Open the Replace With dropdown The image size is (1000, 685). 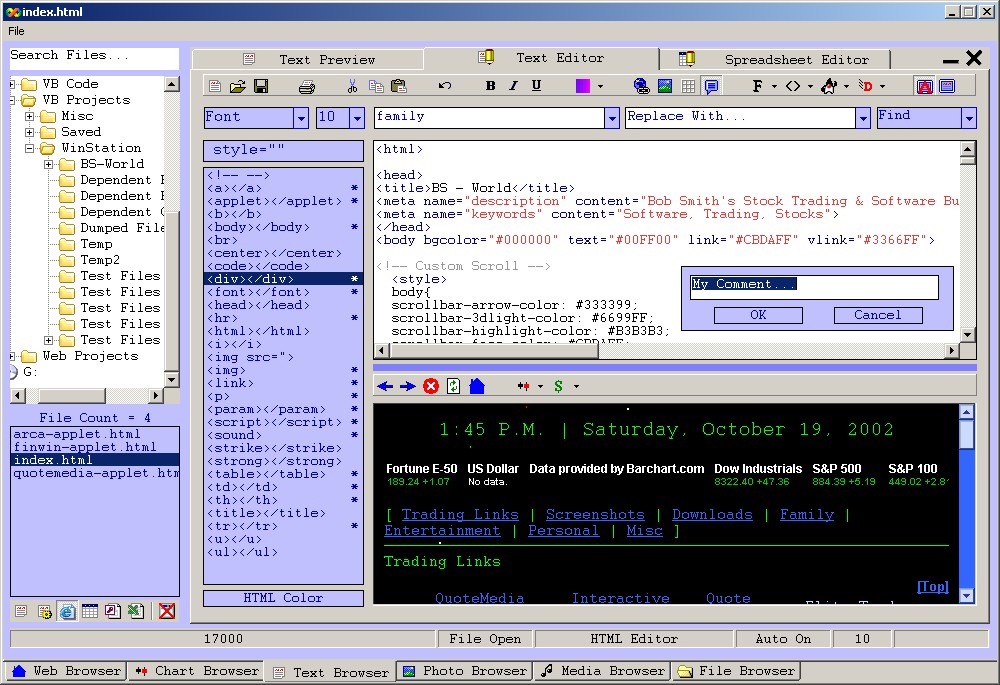tap(863, 117)
